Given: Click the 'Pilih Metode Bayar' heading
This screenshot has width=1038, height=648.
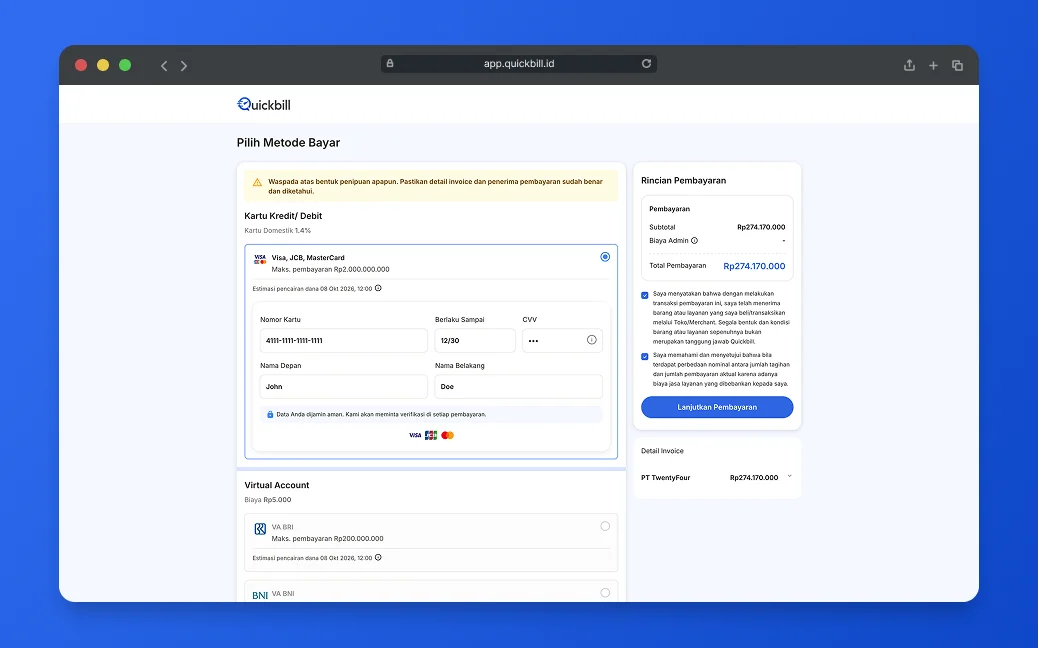Looking at the screenshot, I should (289, 142).
